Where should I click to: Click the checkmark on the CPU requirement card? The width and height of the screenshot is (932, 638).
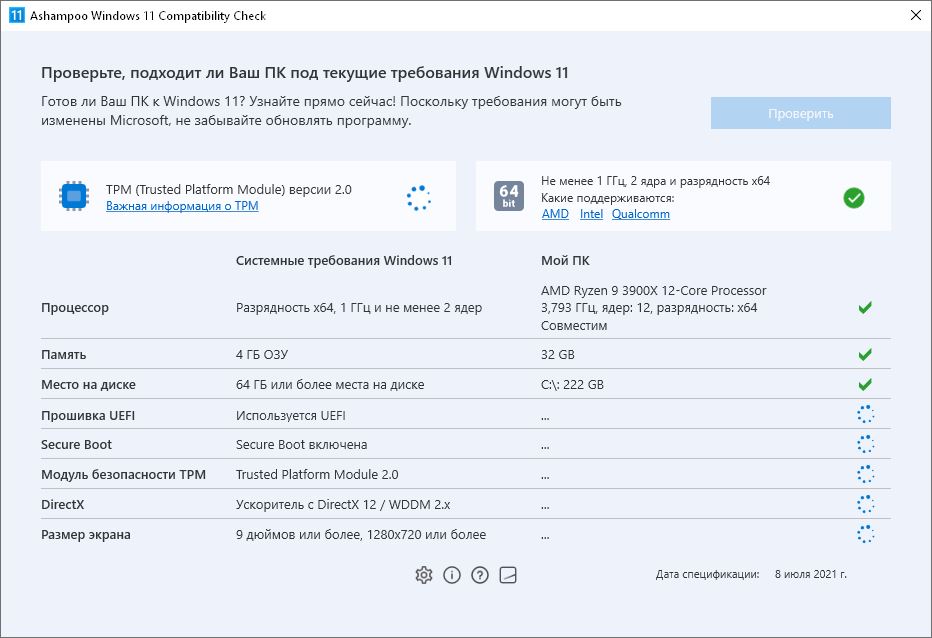point(854,198)
